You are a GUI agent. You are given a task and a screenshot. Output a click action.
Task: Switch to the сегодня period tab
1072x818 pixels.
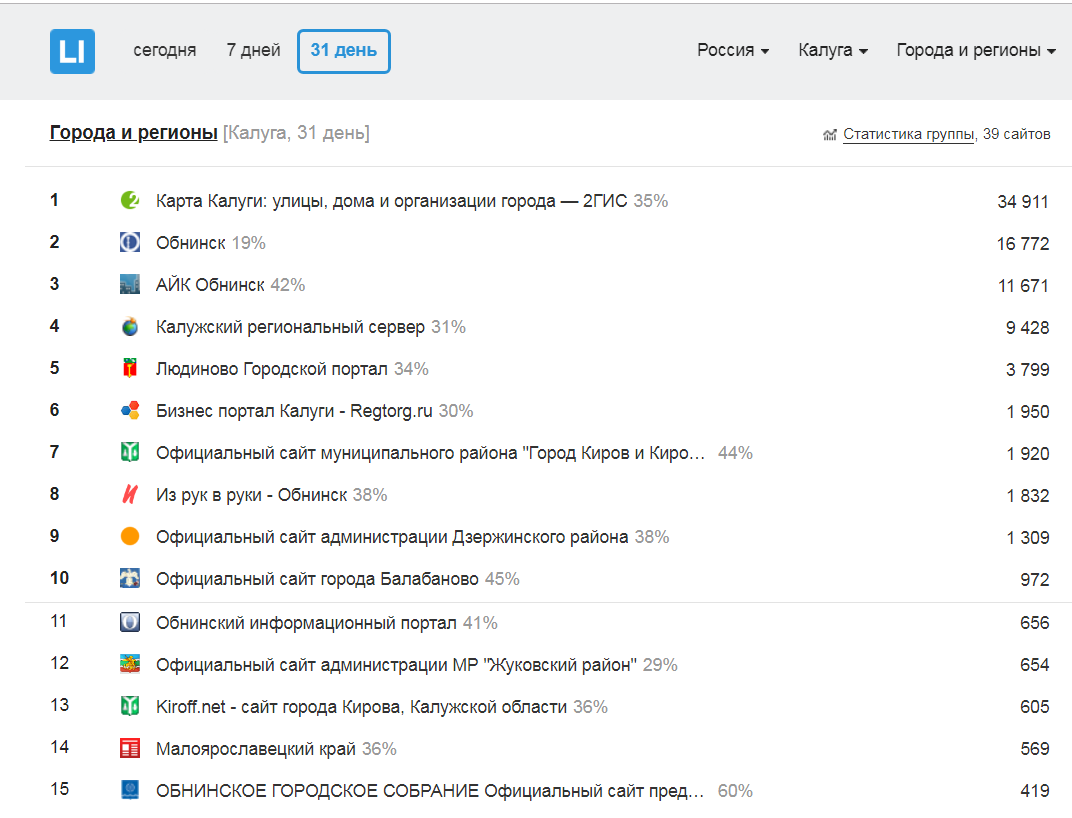click(x=165, y=51)
